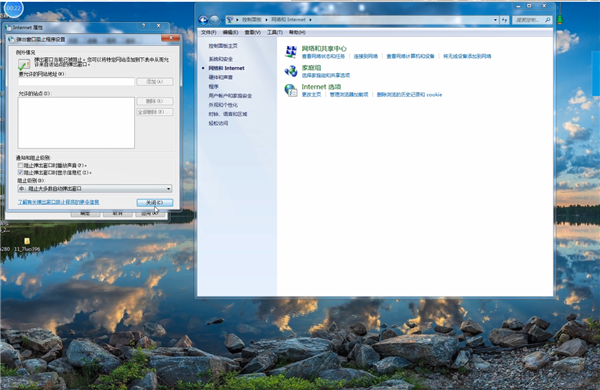Open 连接到网络 link
This screenshot has height=390, width=600.
tap(365, 56)
